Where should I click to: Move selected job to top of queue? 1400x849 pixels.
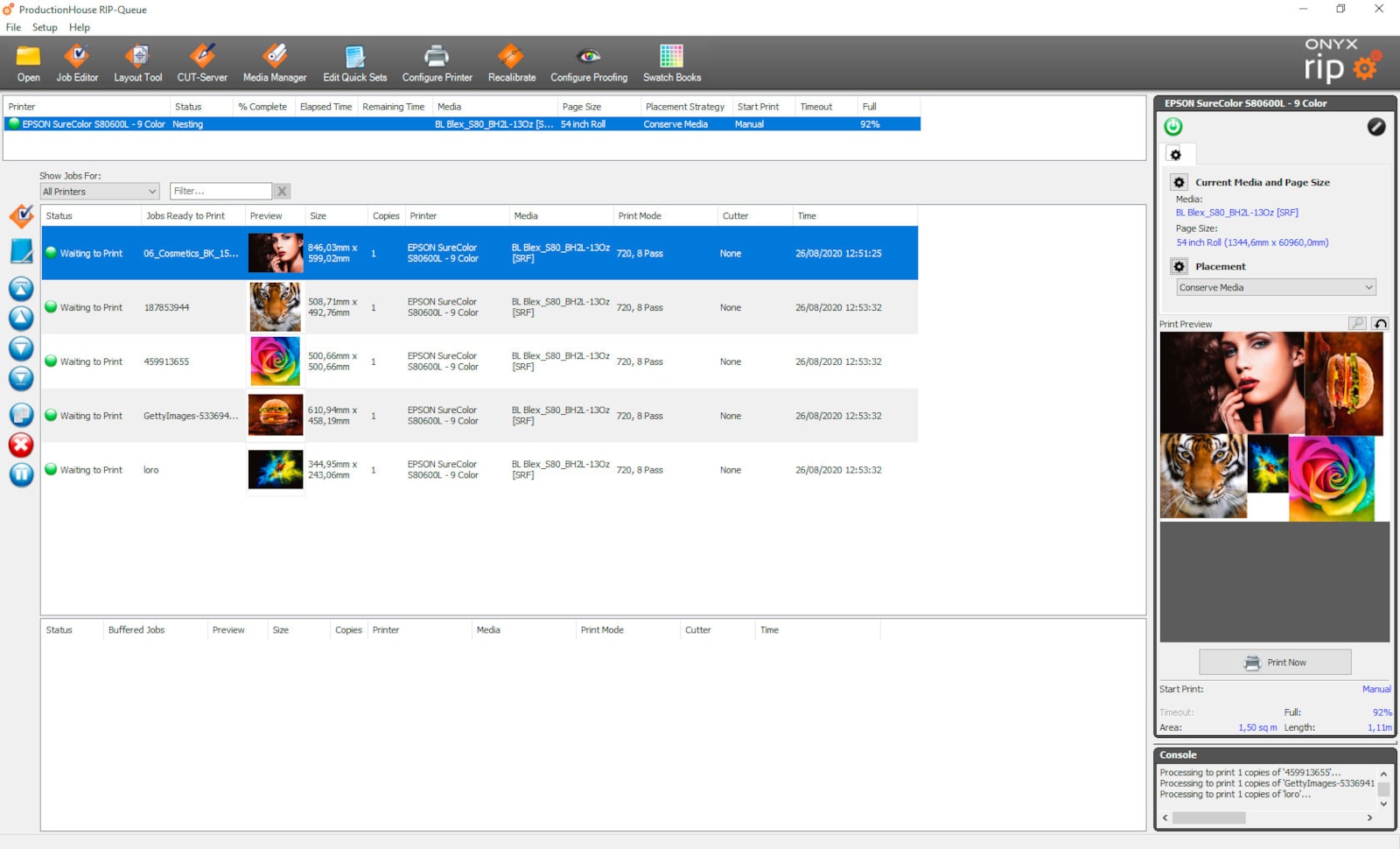coord(21,289)
